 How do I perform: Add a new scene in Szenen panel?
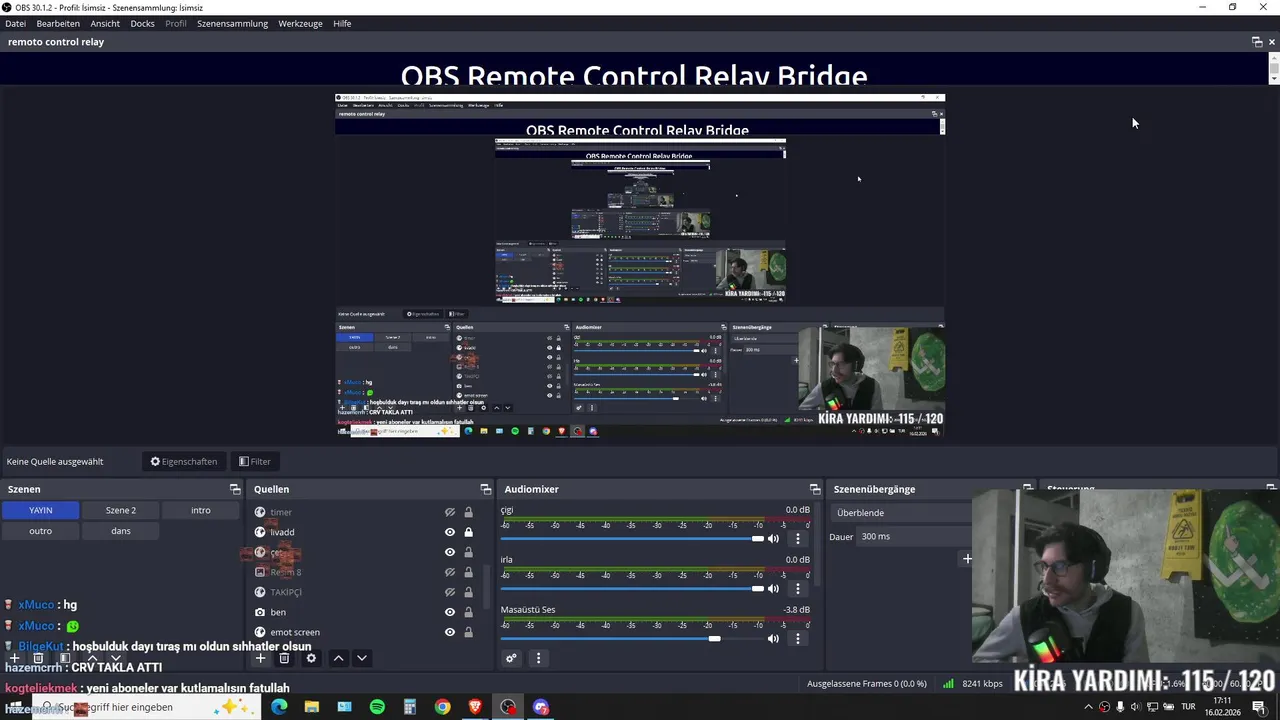[x=14, y=658]
